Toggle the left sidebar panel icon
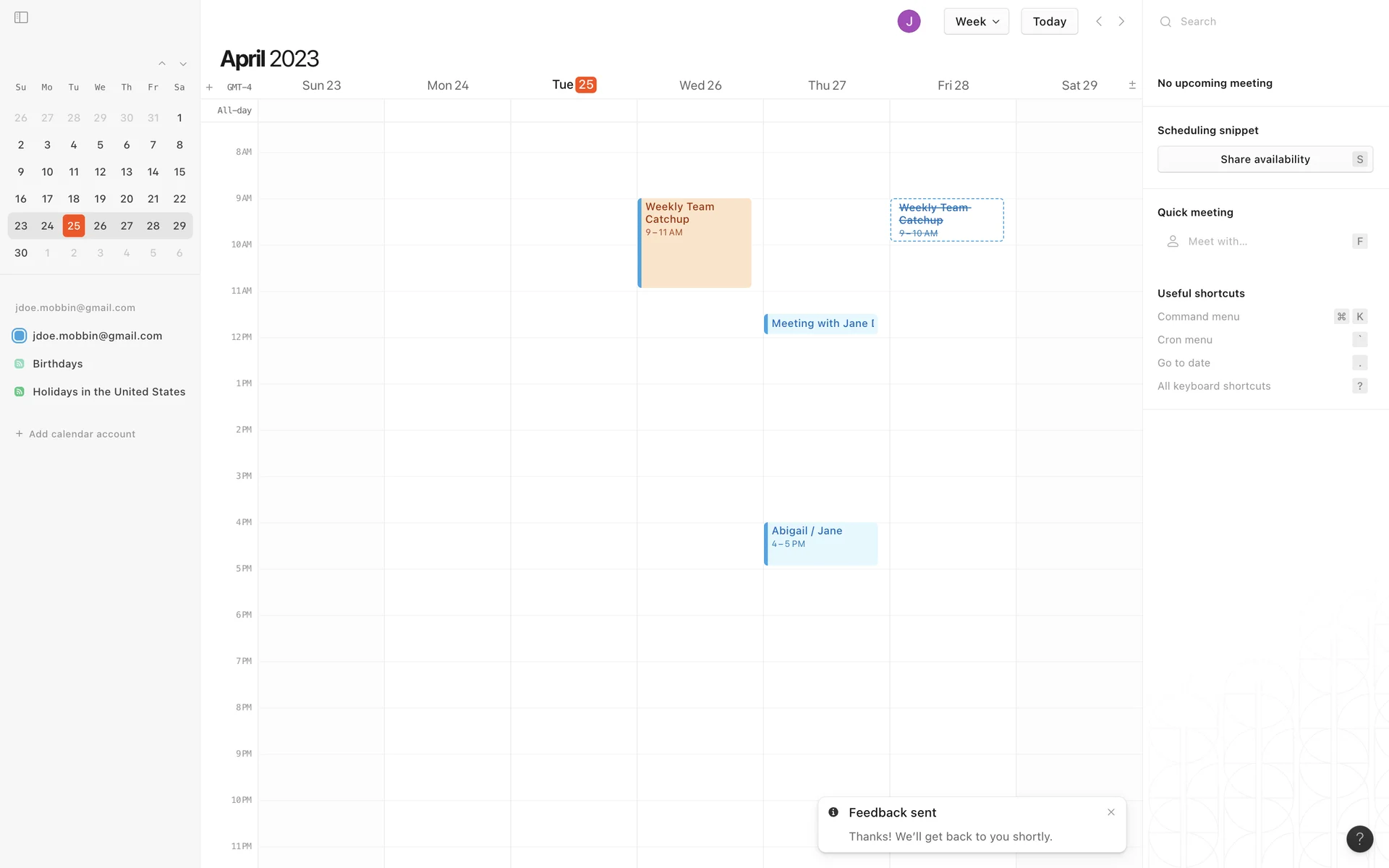The height and width of the screenshot is (868, 1389). point(21,17)
